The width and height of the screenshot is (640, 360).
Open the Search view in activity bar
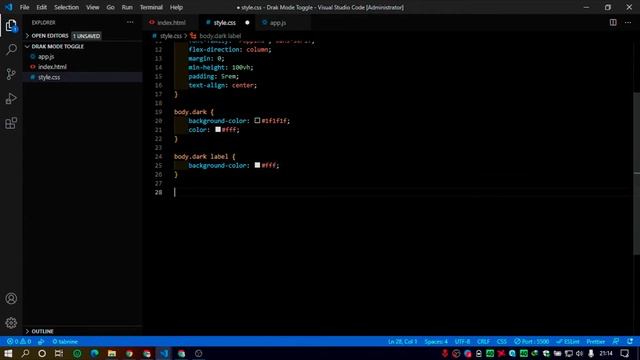coord(11,50)
